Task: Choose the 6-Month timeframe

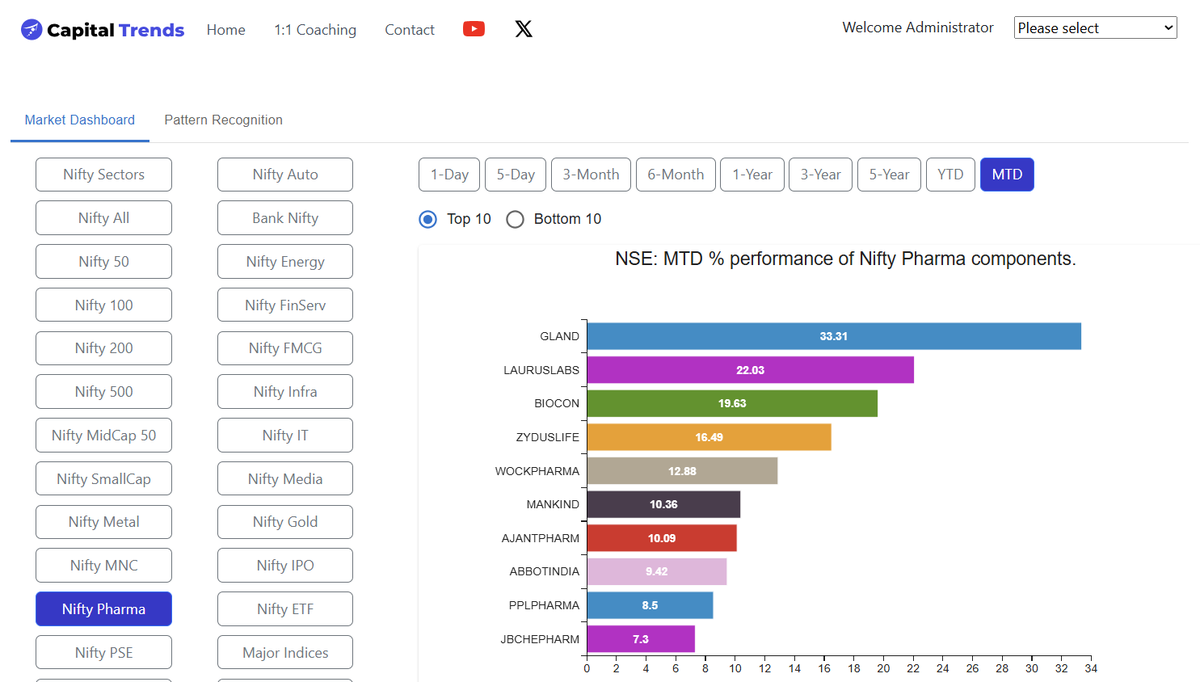Action: coord(676,174)
